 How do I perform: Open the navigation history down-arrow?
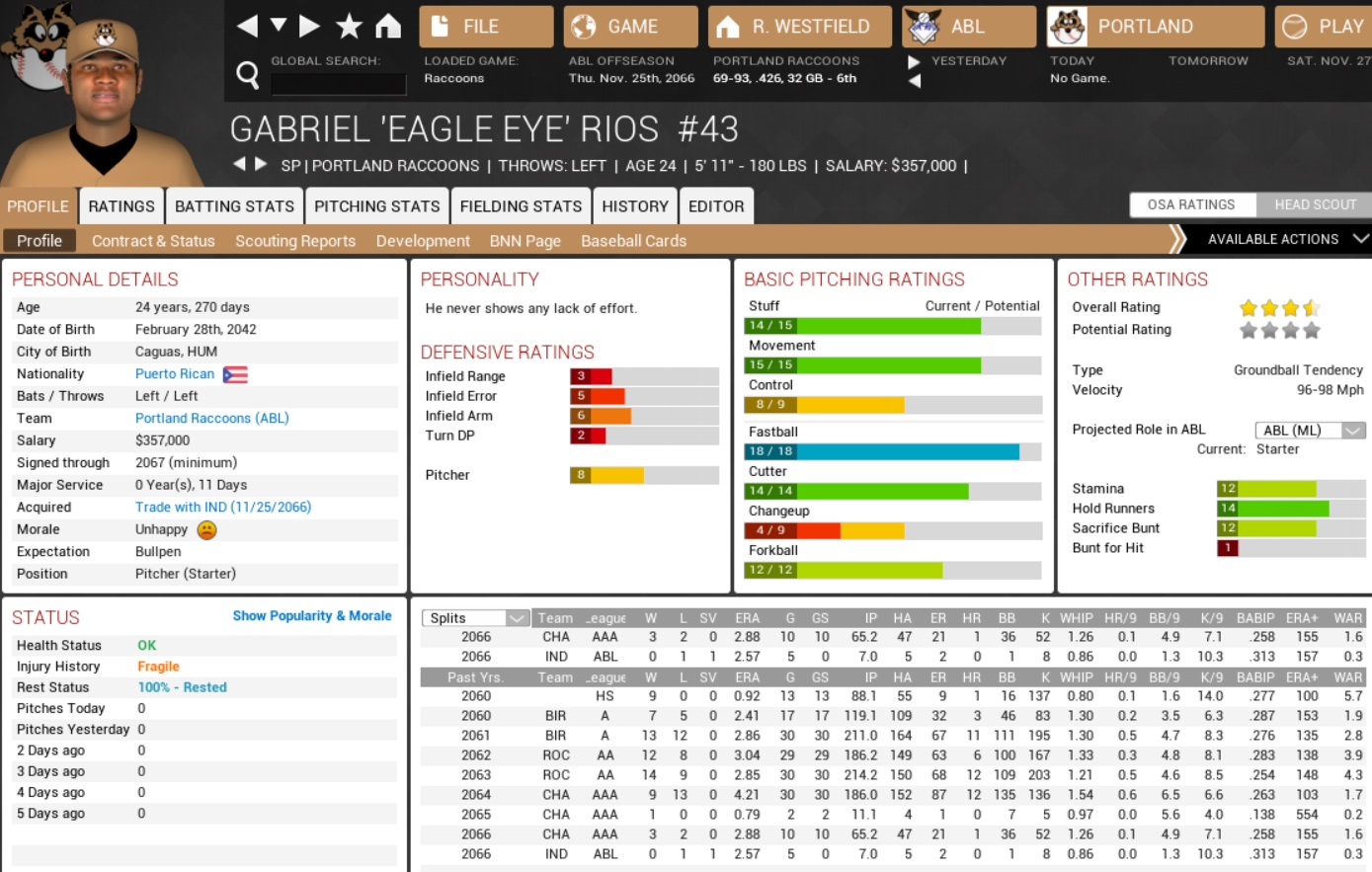(x=279, y=26)
